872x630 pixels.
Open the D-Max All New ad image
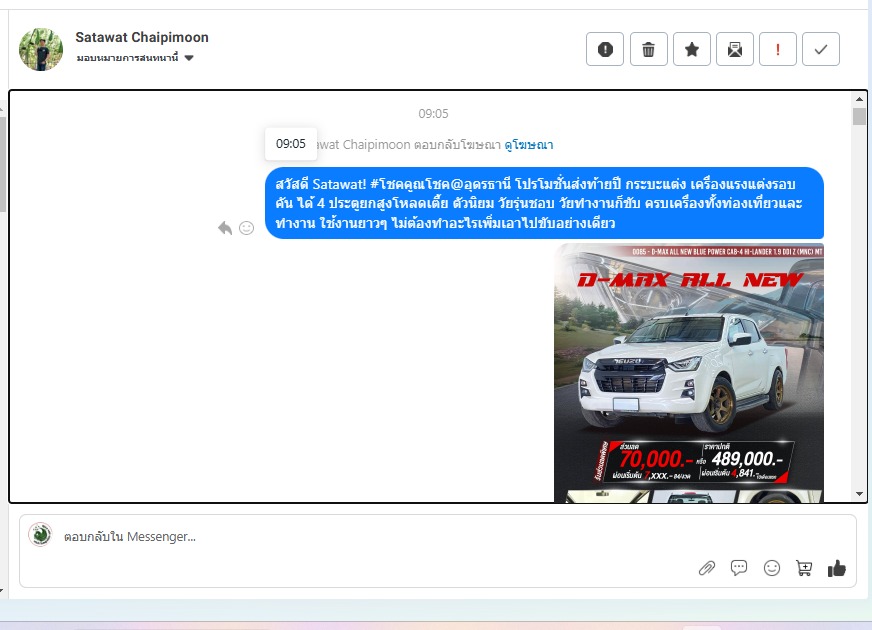point(689,372)
